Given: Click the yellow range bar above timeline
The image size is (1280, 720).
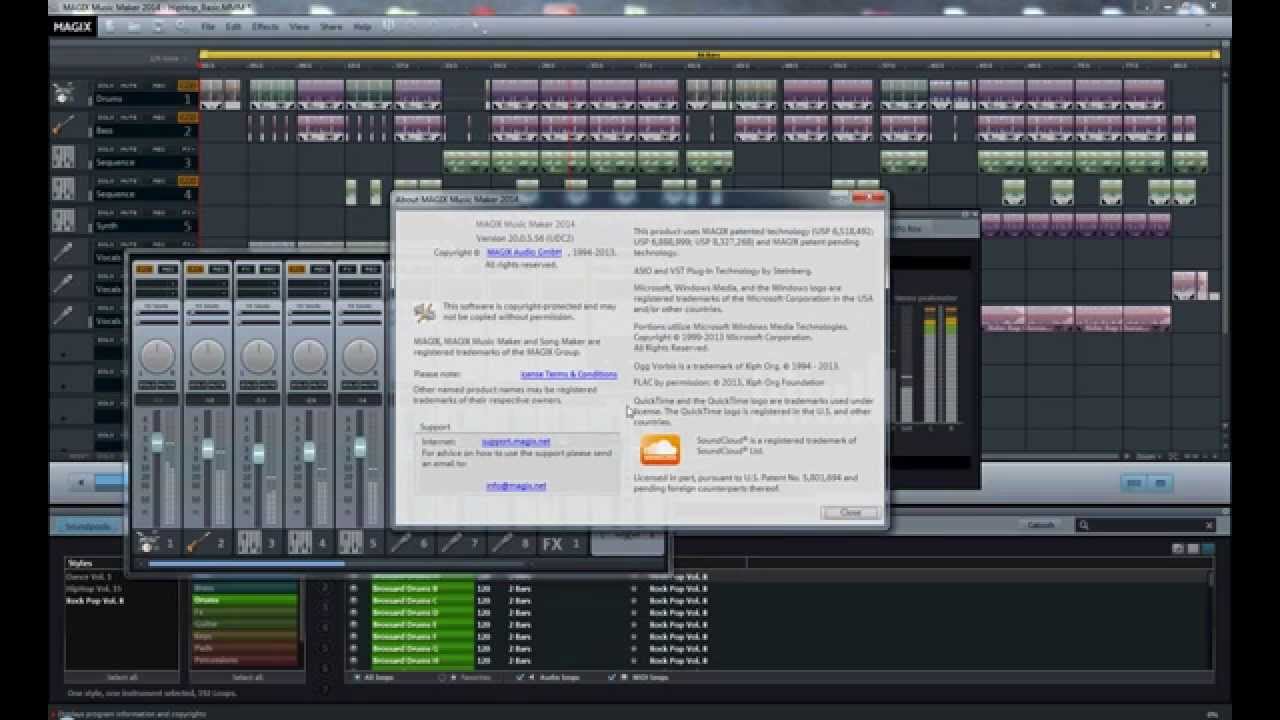Looking at the screenshot, I should click(x=708, y=54).
